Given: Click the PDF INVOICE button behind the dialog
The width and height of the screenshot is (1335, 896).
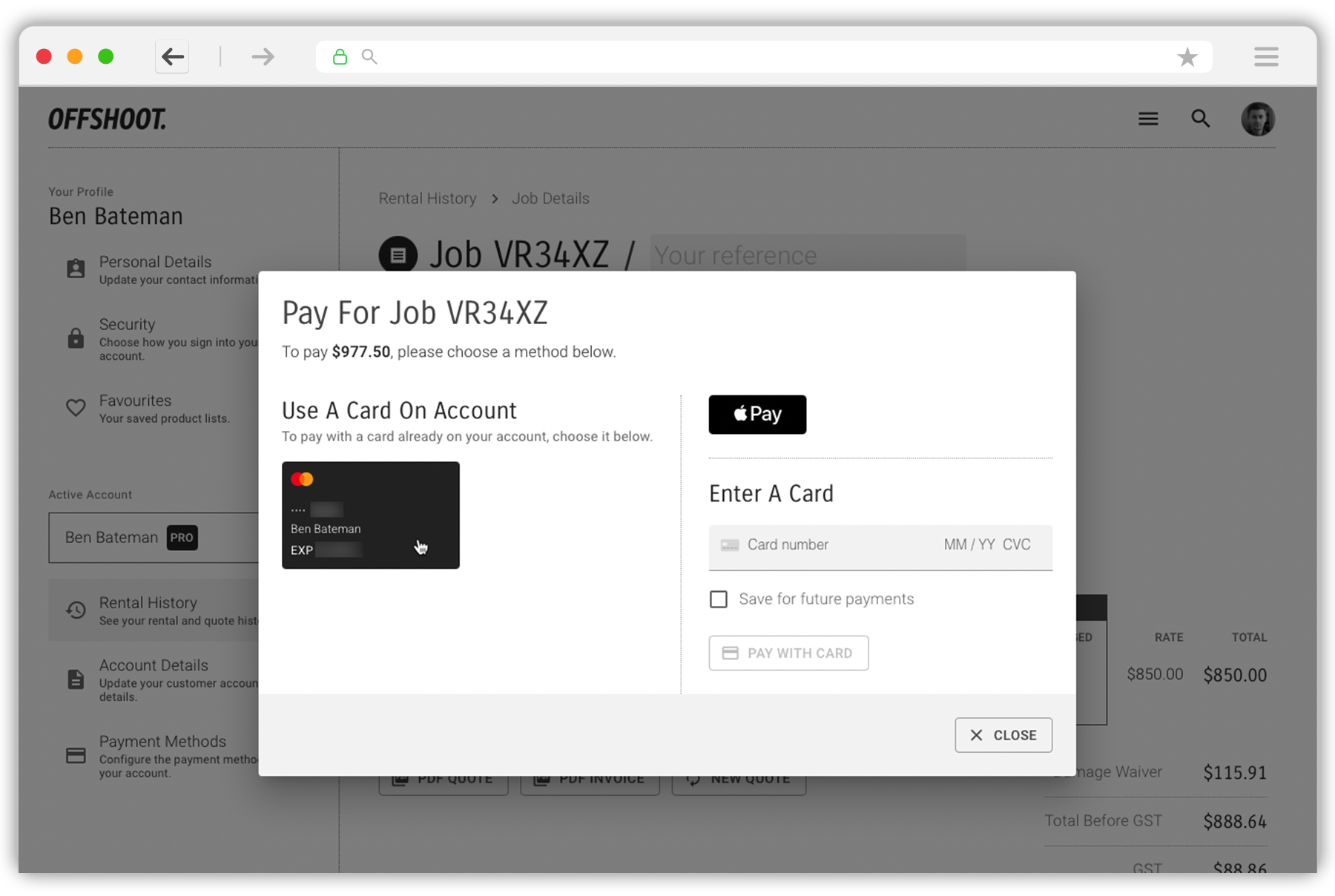Looking at the screenshot, I should pos(590,785).
